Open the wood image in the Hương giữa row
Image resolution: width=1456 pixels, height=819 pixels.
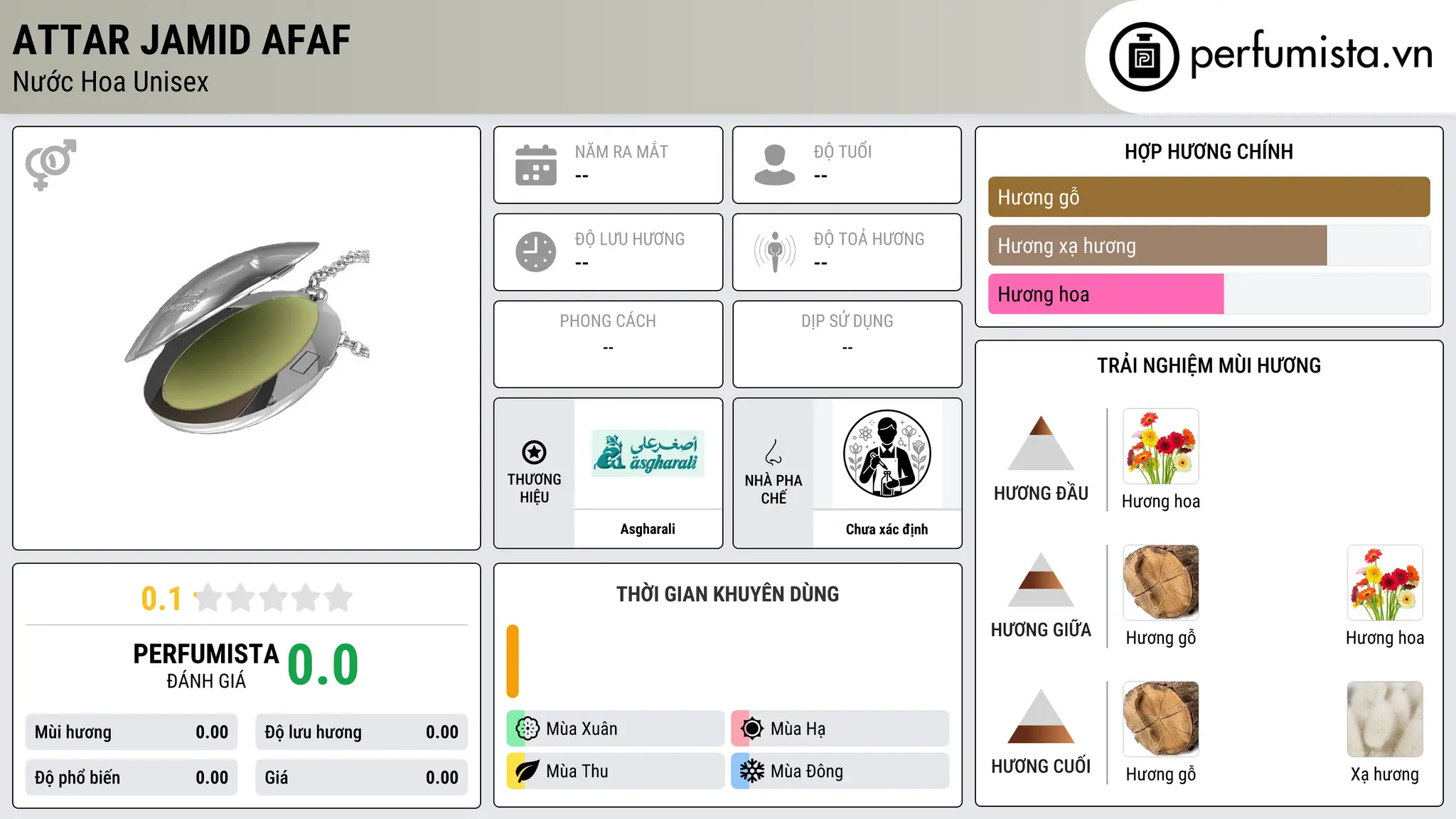click(1161, 583)
